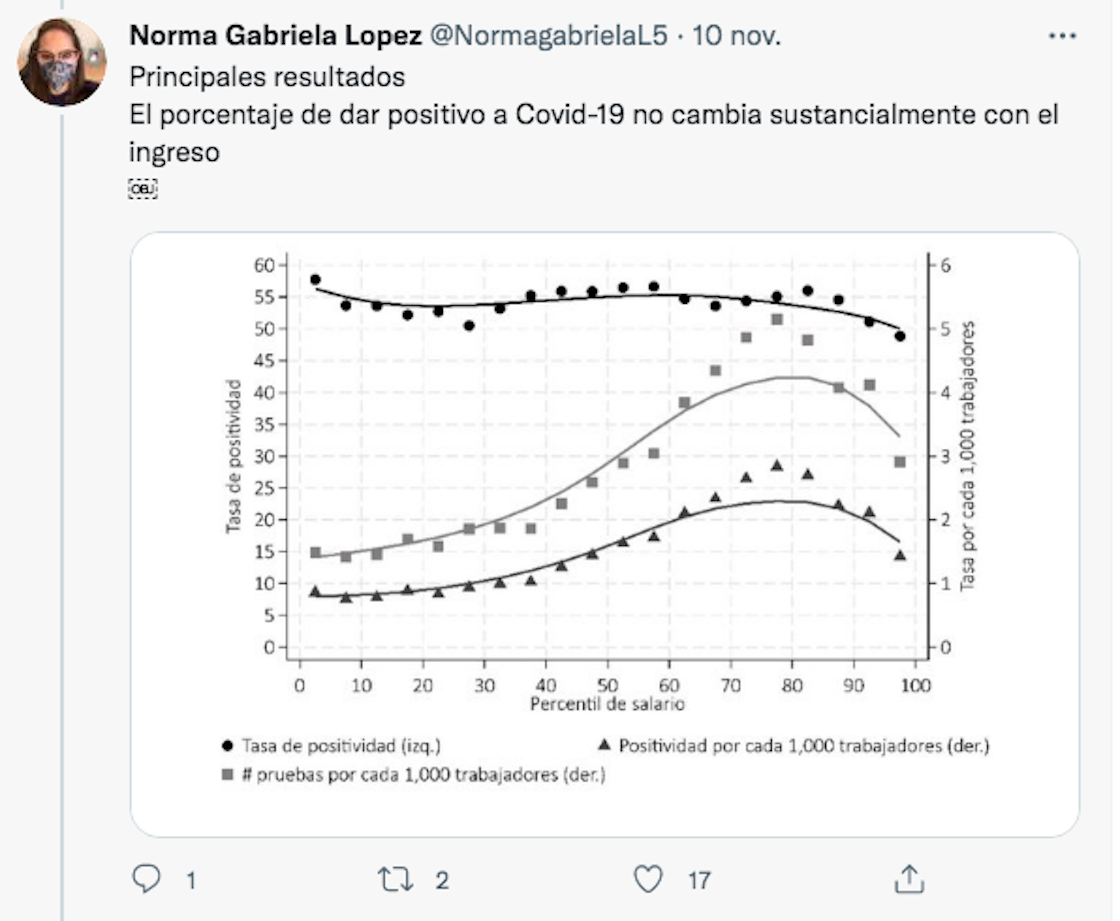Click the 'Principales resultados' tweet text
1120x921 pixels.
(x=267, y=77)
